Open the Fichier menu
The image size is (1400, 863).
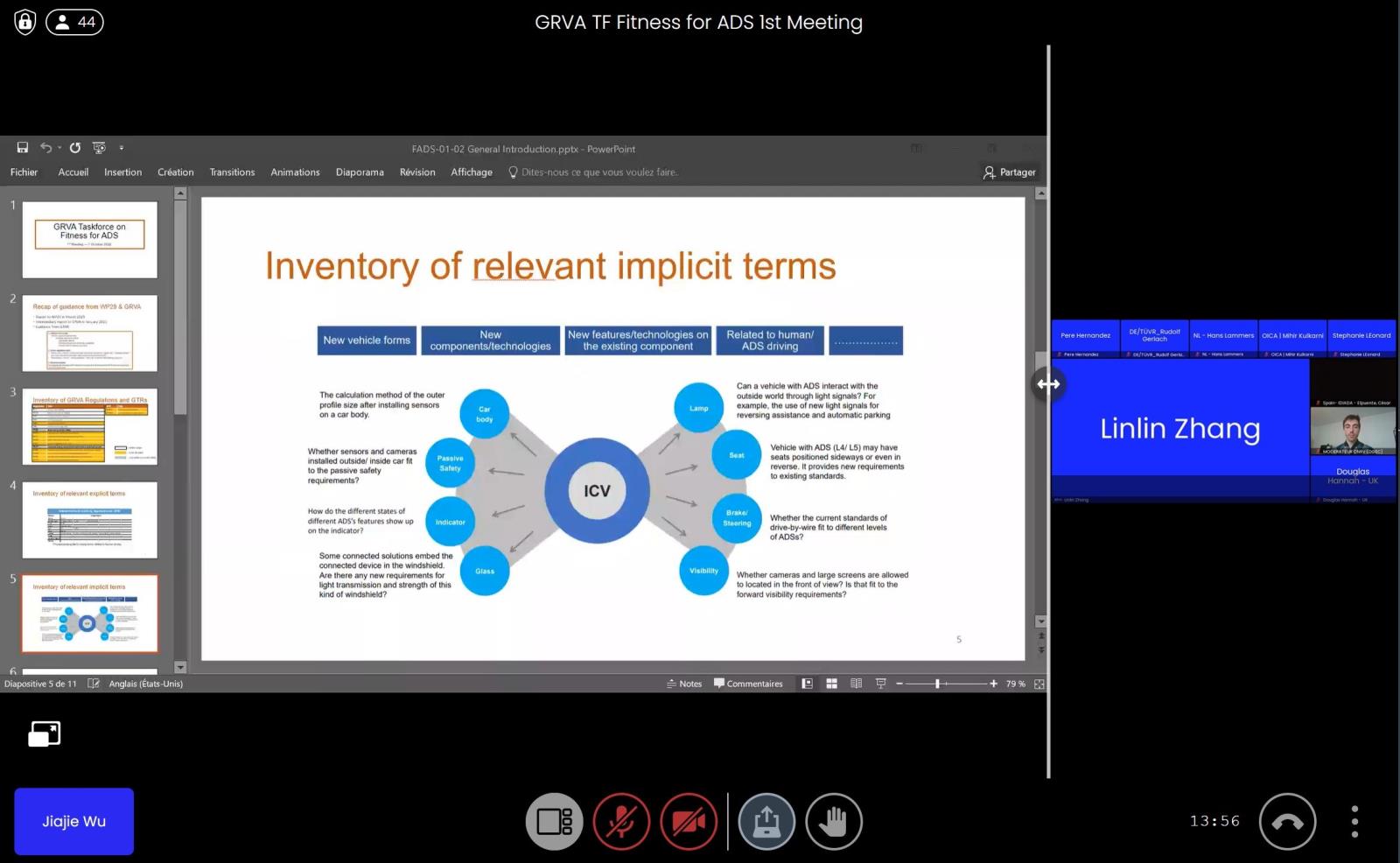[24, 172]
